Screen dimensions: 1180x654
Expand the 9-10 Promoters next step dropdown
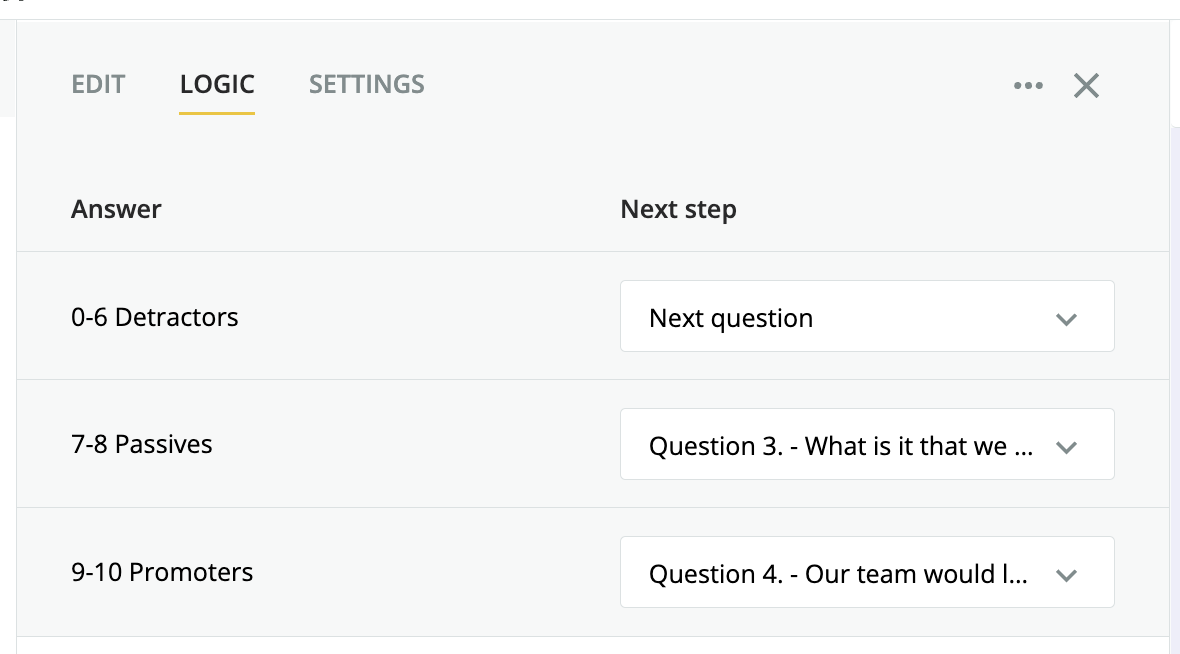(x=866, y=572)
